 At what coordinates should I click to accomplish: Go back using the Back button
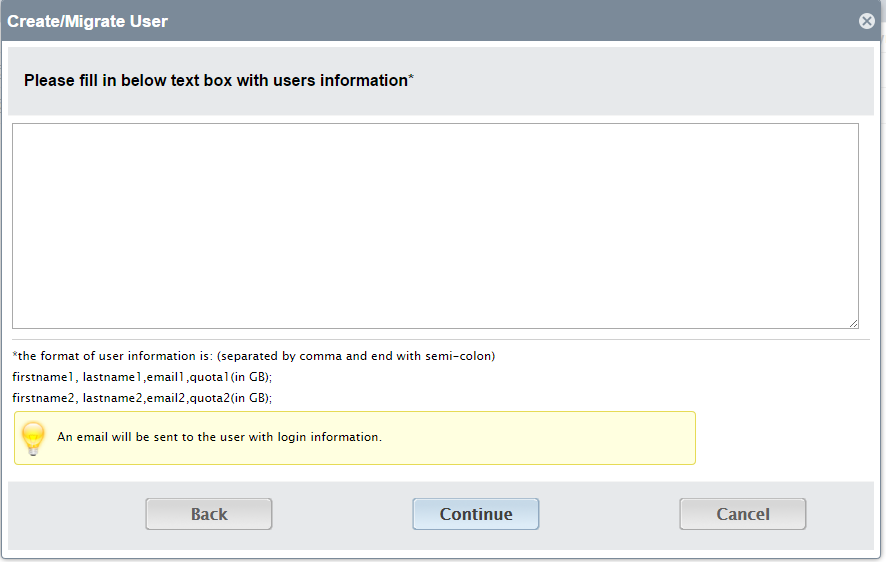pos(209,514)
